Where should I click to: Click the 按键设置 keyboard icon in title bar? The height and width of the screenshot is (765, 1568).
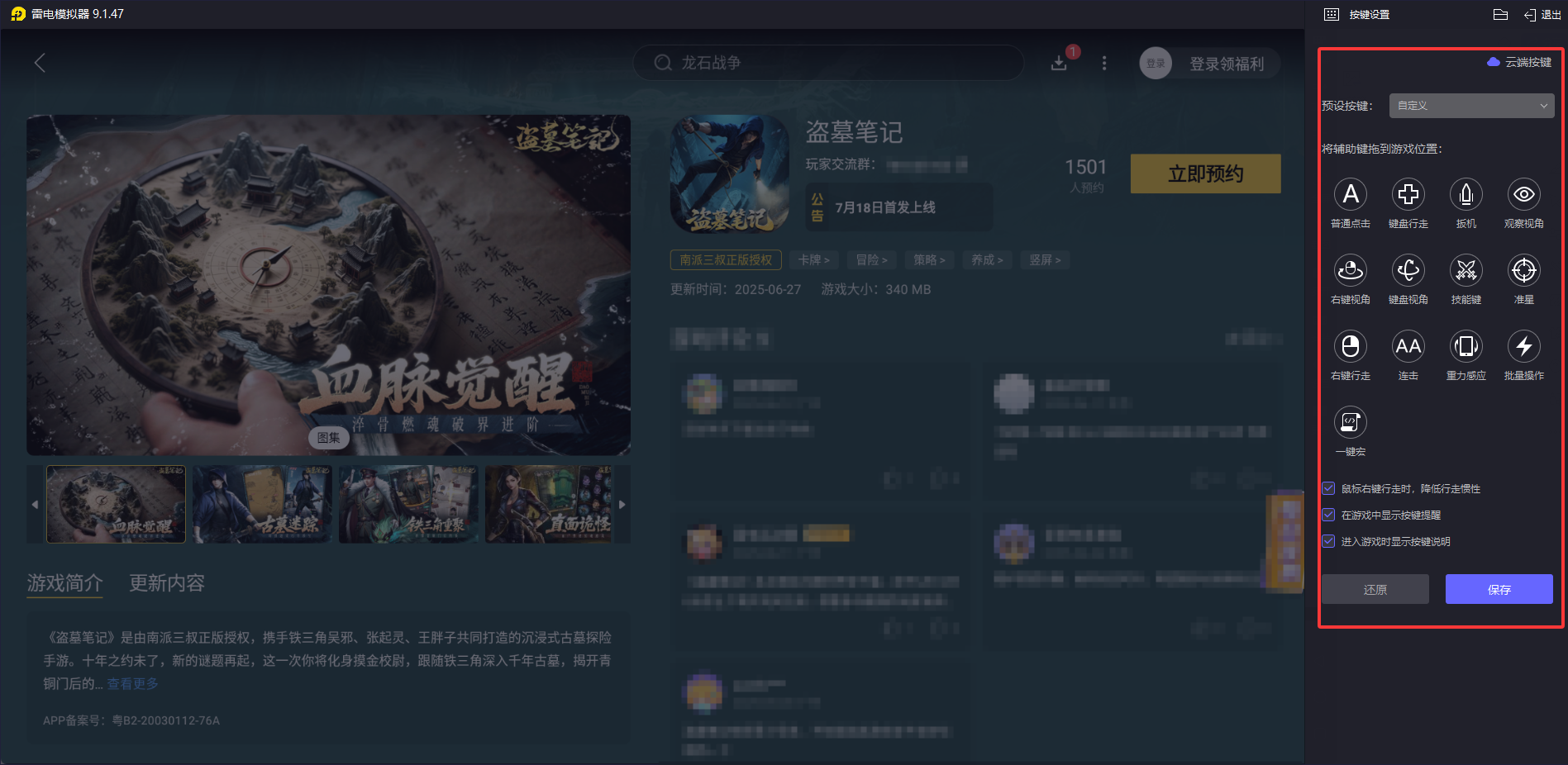pyautogui.click(x=1331, y=14)
